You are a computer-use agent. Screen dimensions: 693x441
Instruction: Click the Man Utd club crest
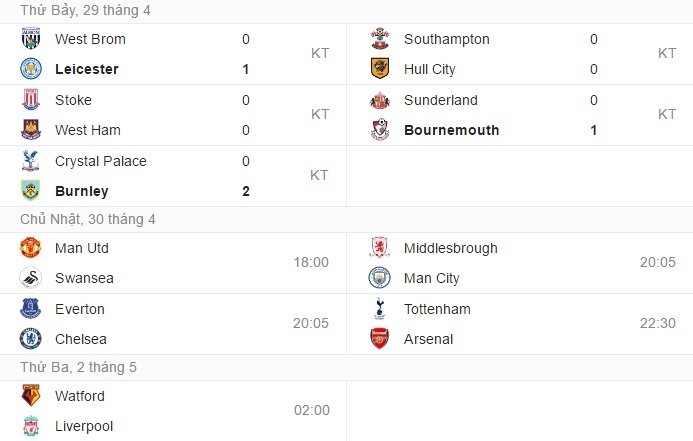click(31, 248)
